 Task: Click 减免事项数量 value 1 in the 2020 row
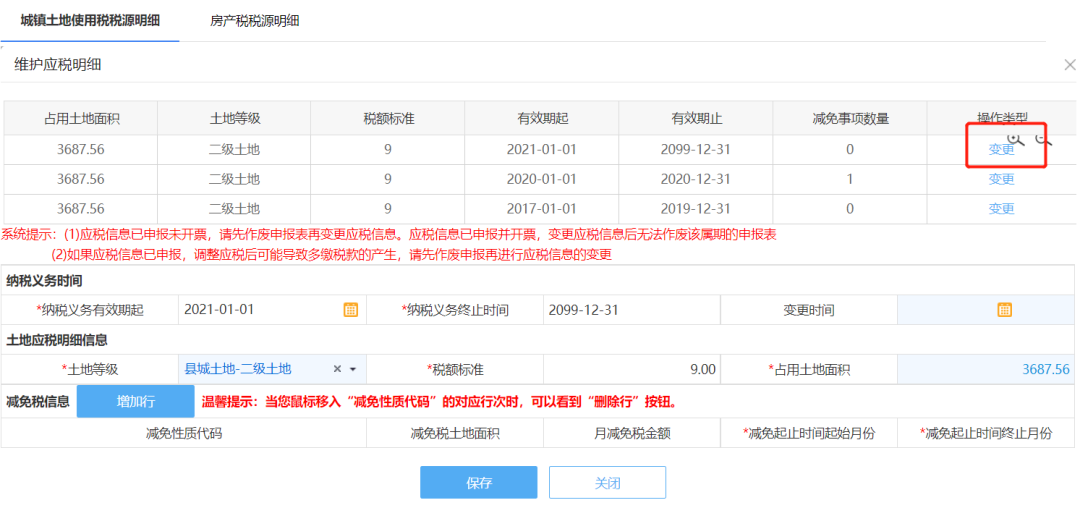click(850, 179)
